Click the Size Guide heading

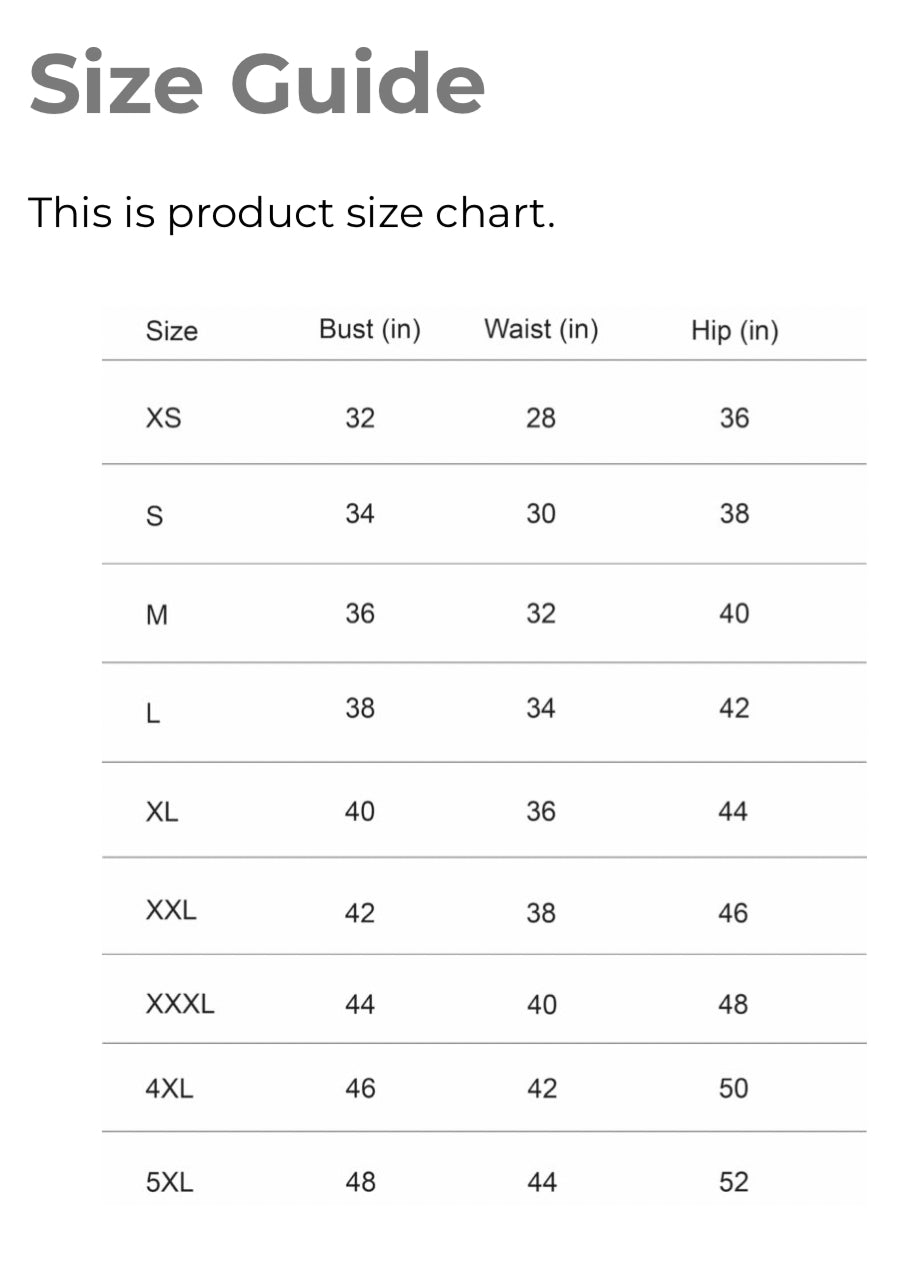257,84
